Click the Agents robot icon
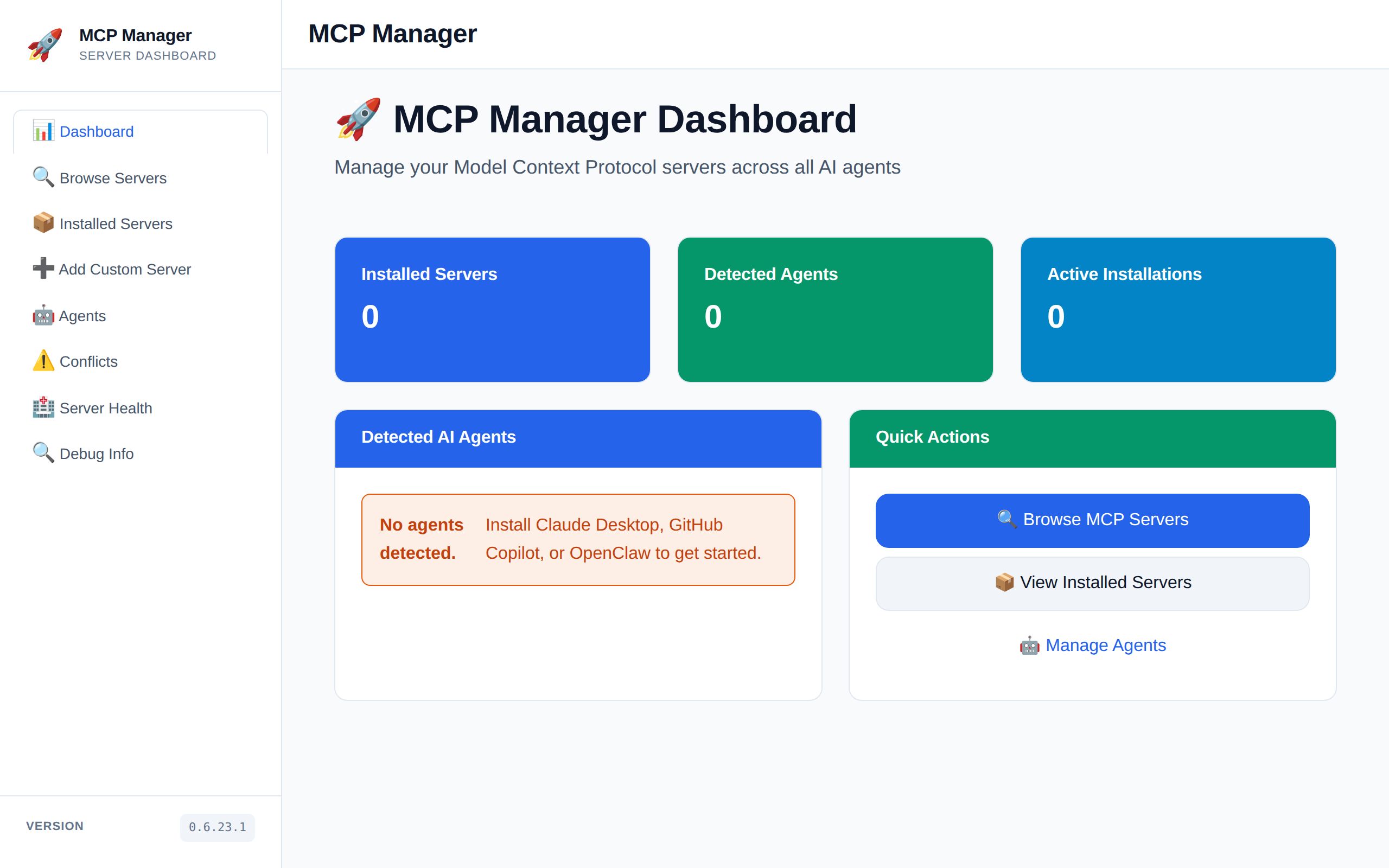 click(43, 315)
